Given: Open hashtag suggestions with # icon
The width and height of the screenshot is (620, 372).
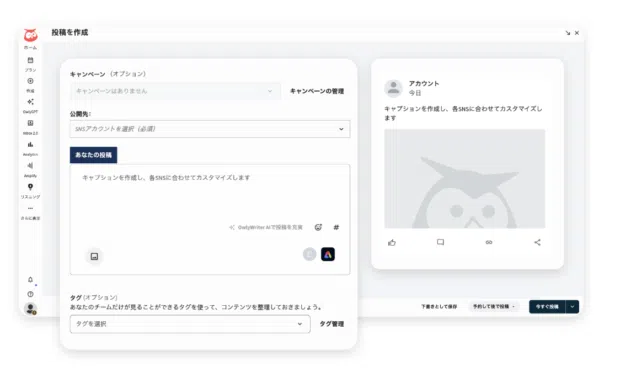Looking at the screenshot, I should click(336, 227).
